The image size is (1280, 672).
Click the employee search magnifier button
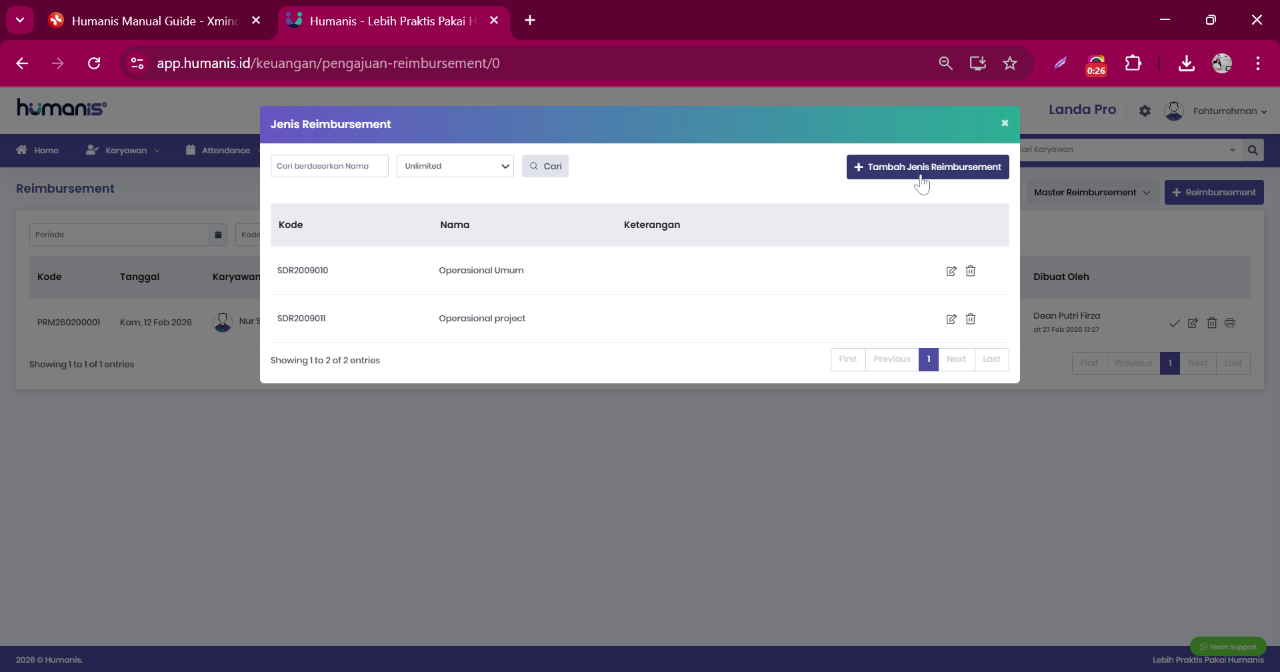[x=1253, y=150]
